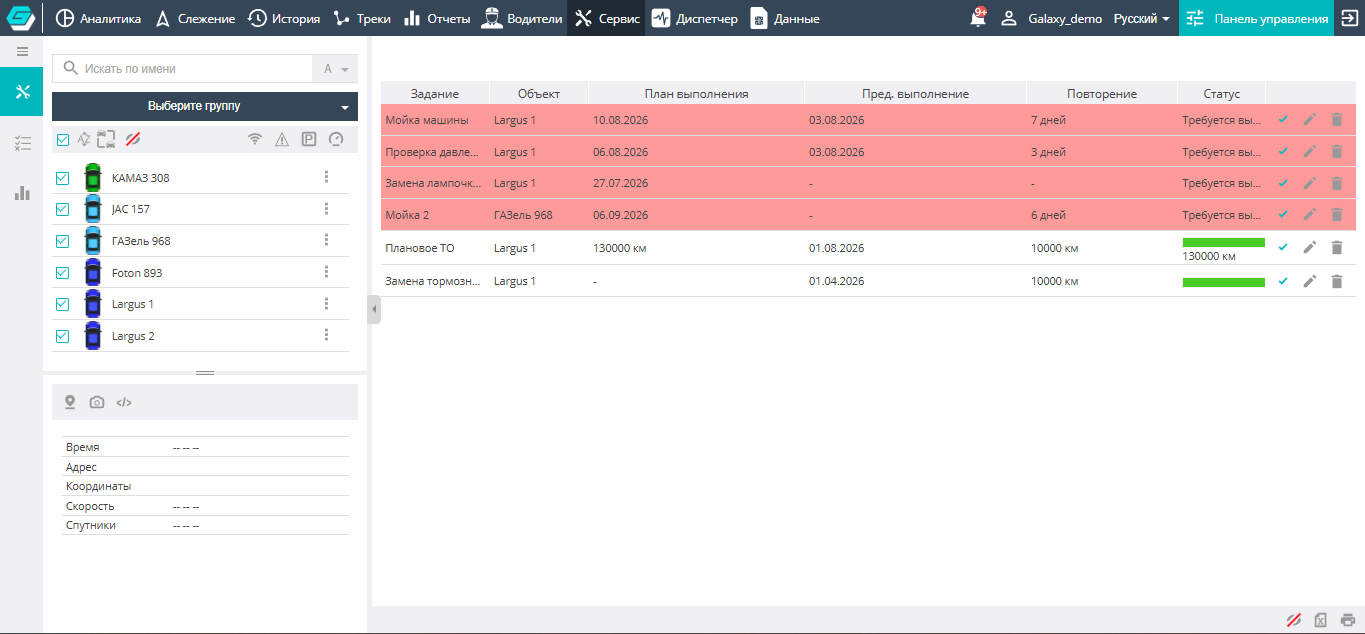Switch to the Отчеты tab
The width and height of the screenshot is (1365, 634).
click(437, 18)
